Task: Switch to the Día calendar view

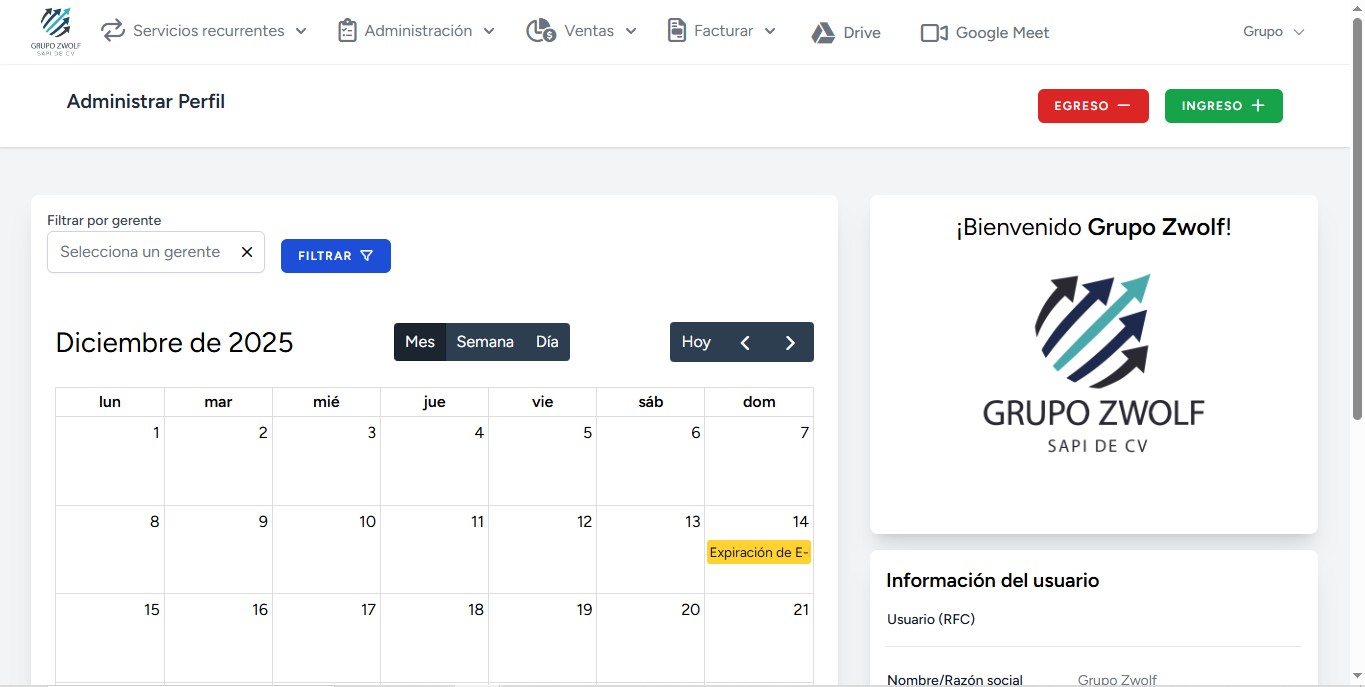Action: [546, 341]
